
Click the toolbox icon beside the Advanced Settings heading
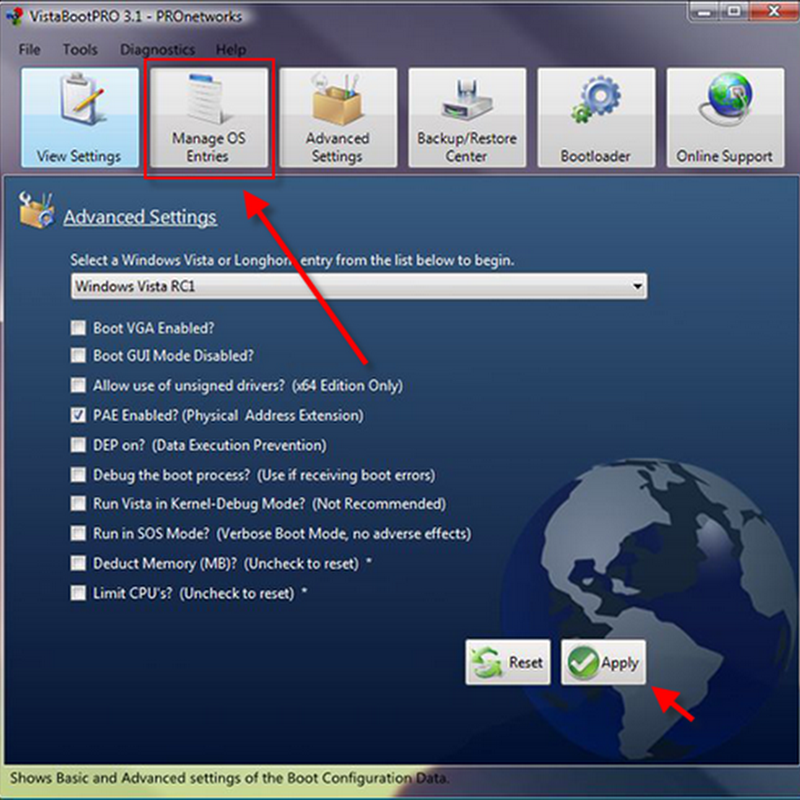coord(36,210)
